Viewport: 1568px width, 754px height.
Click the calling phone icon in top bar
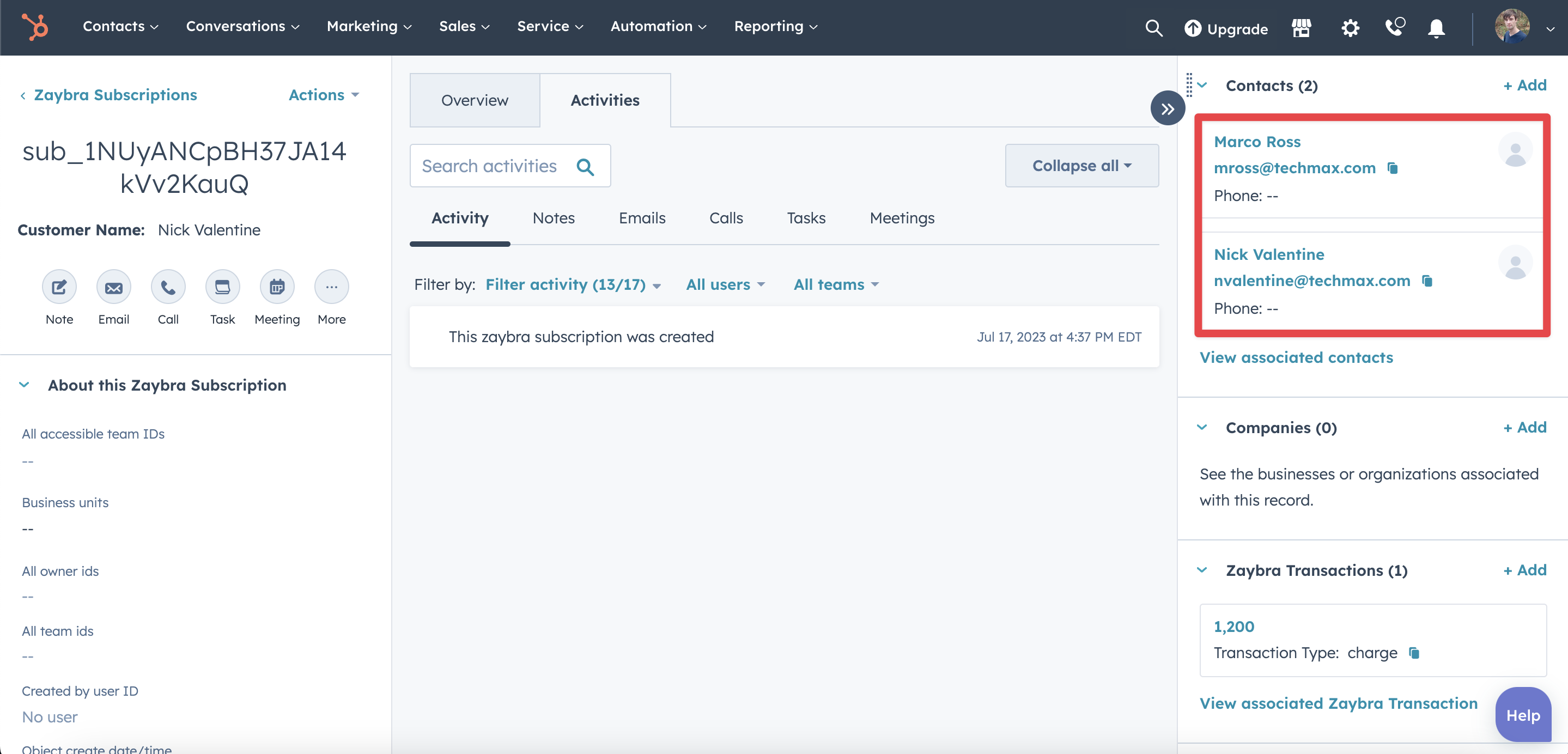[x=1395, y=27]
